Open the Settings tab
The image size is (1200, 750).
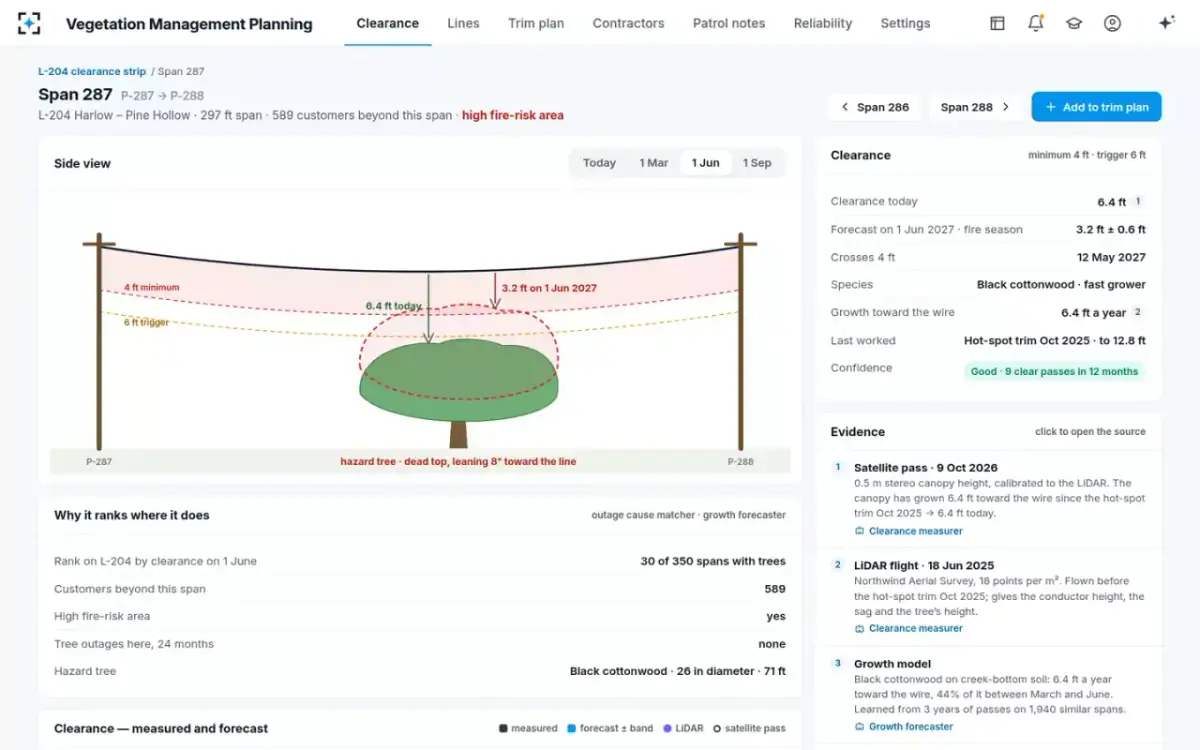(905, 23)
